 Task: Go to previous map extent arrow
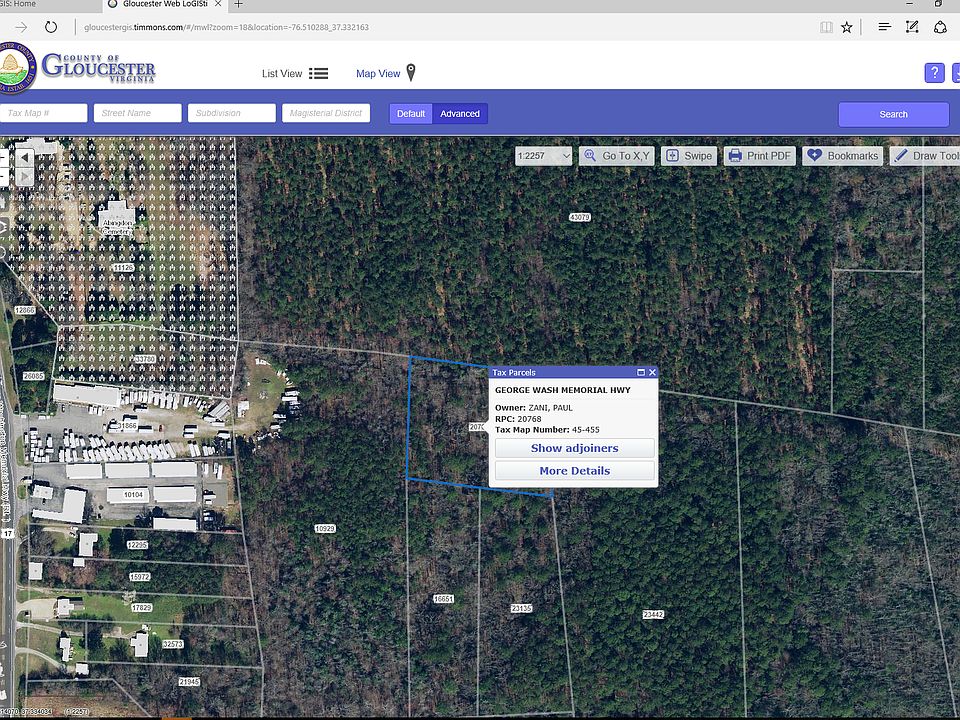point(24,158)
